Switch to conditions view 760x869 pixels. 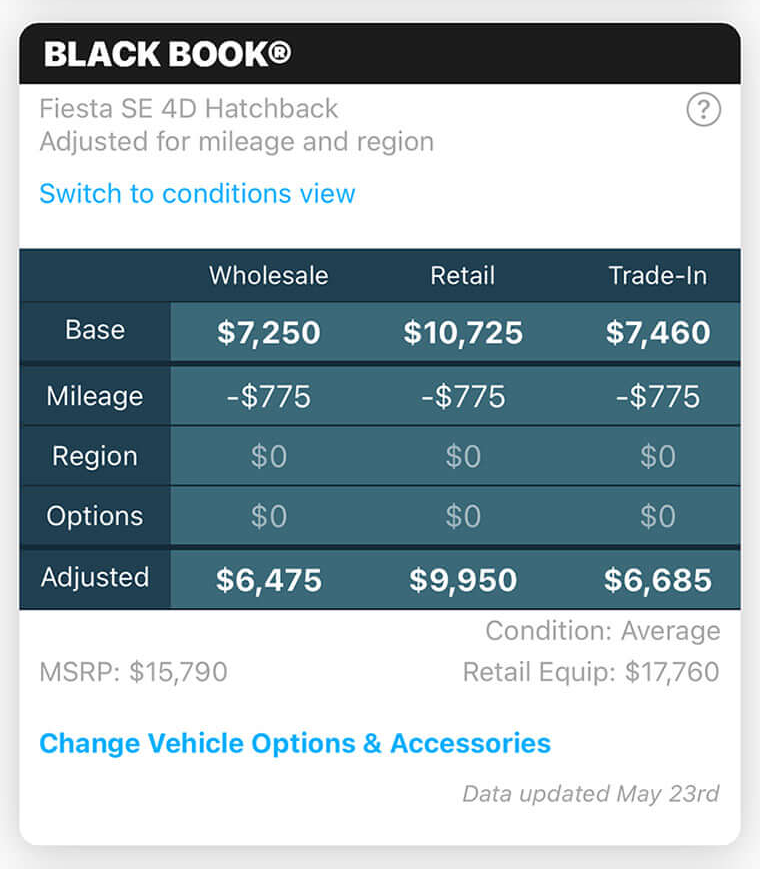196,194
